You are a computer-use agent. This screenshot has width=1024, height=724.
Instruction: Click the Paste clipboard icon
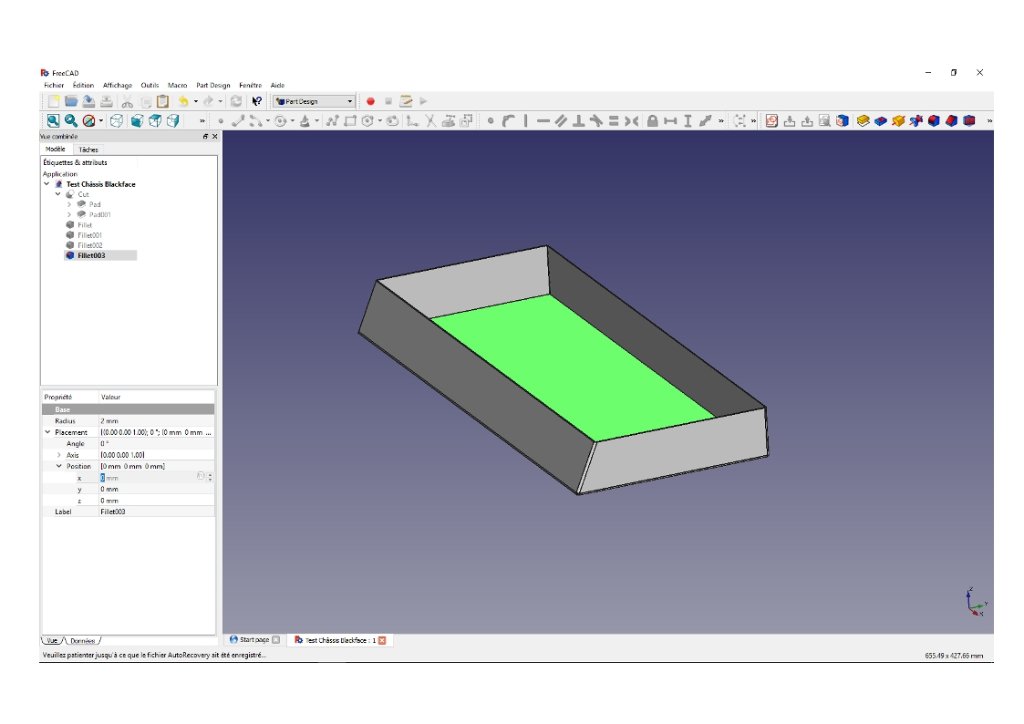162,101
